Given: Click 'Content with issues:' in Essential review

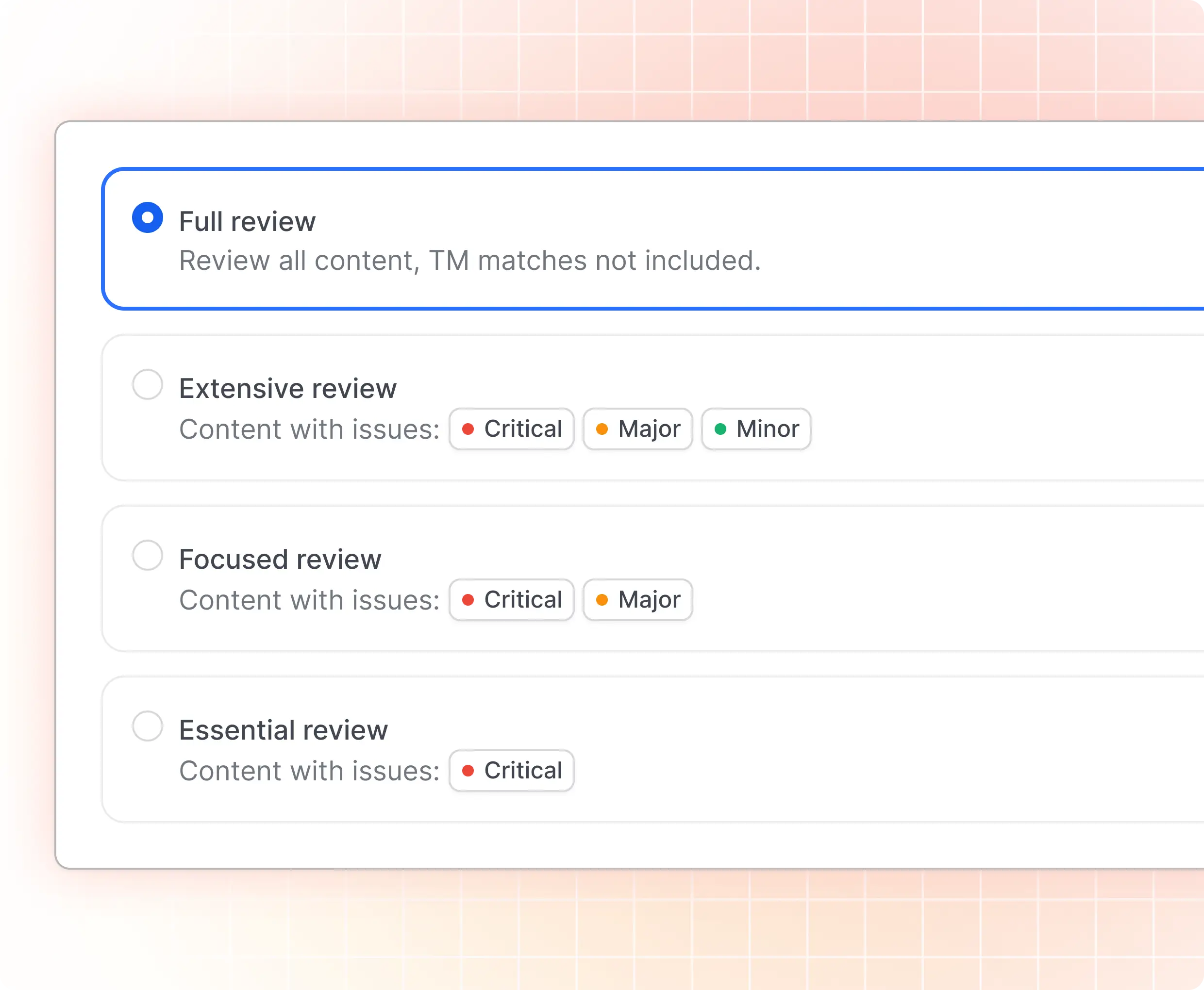Looking at the screenshot, I should 309,771.
